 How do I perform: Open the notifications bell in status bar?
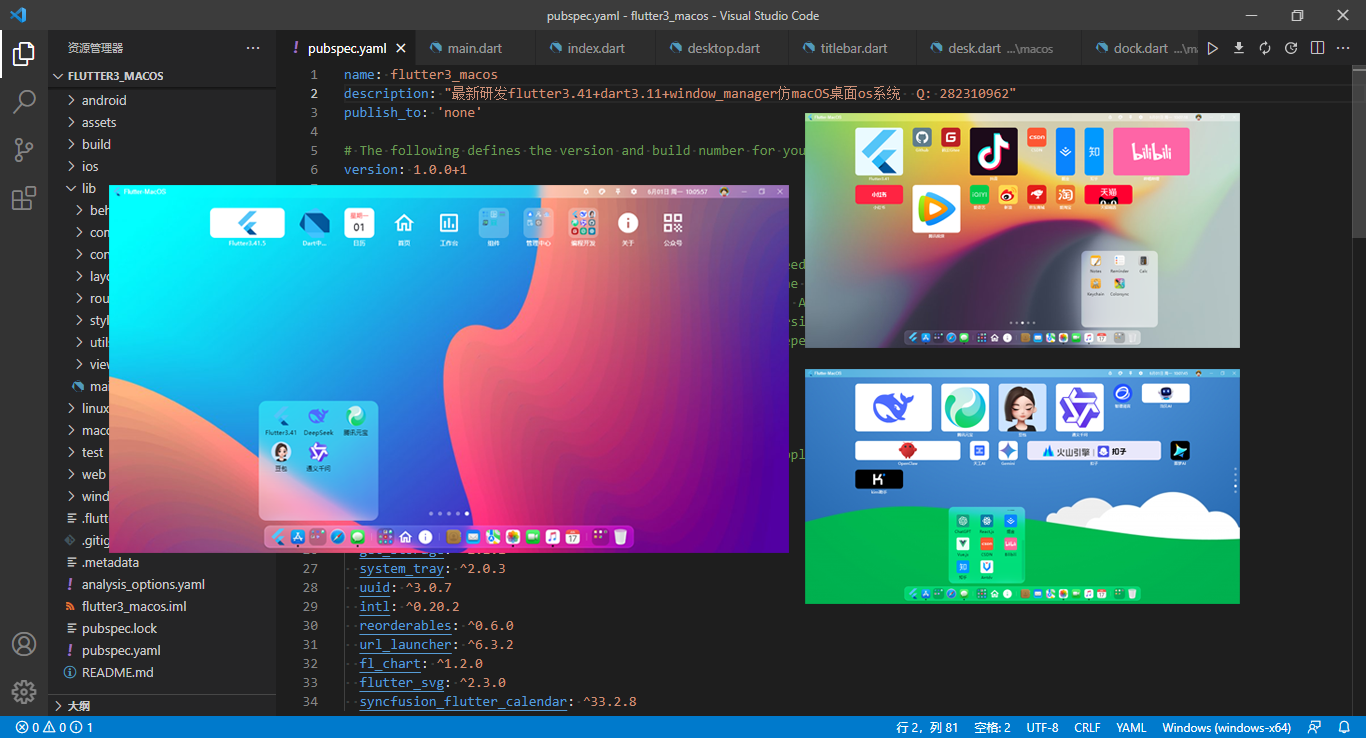tap(1343, 727)
